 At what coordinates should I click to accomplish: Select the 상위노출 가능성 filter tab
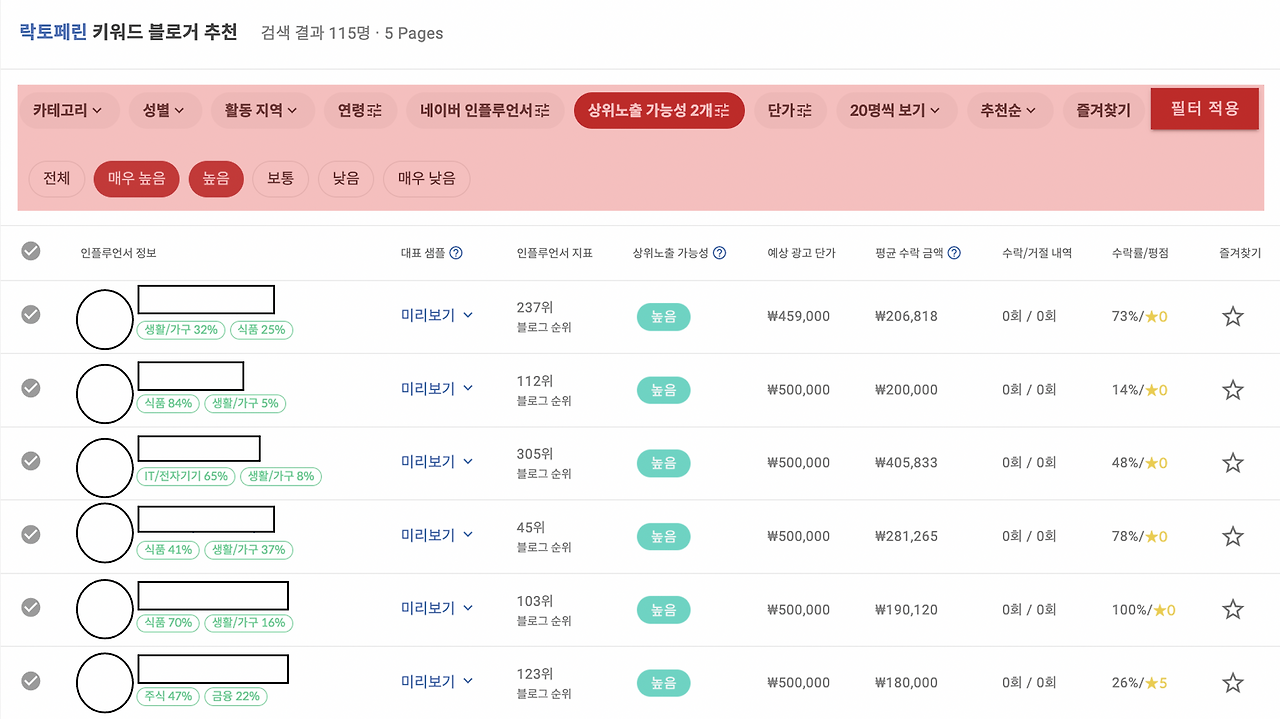point(658,111)
